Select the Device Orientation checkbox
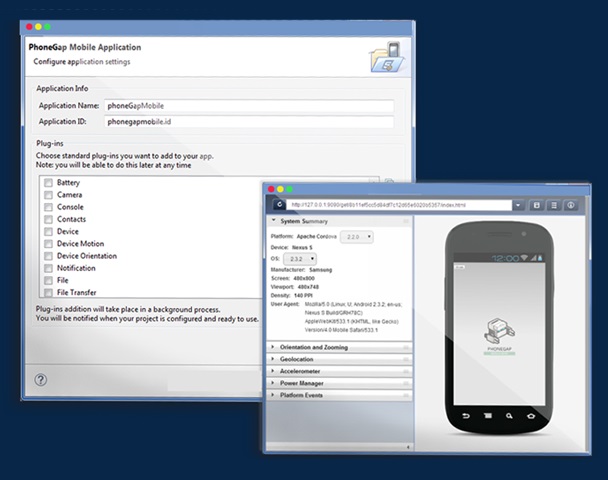Viewport: 608px width, 480px height. [48, 256]
